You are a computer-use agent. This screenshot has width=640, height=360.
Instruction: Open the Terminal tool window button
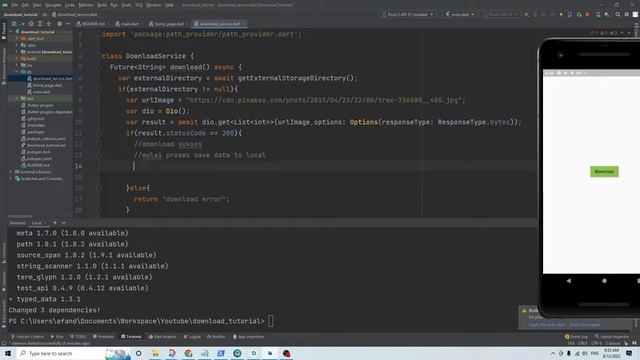pos(131,337)
